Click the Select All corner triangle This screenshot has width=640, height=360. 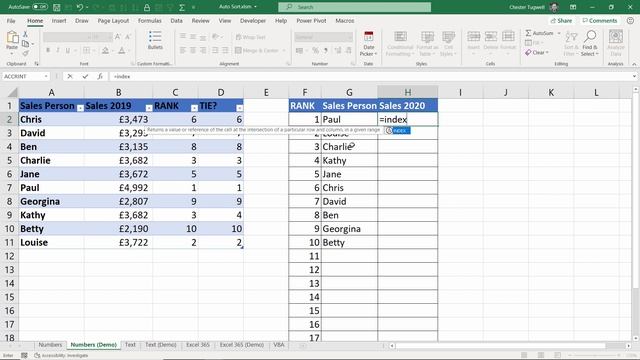click(x=12, y=92)
